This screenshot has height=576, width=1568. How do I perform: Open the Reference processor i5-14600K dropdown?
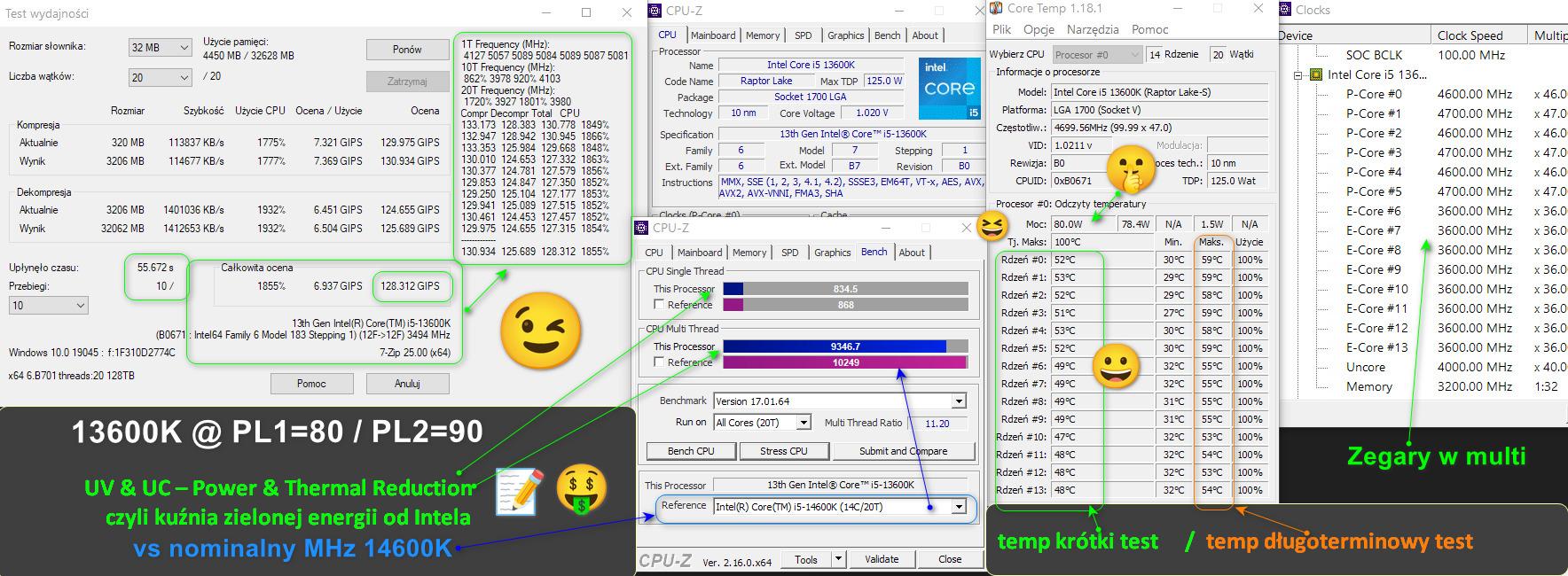click(x=958, y=507)
